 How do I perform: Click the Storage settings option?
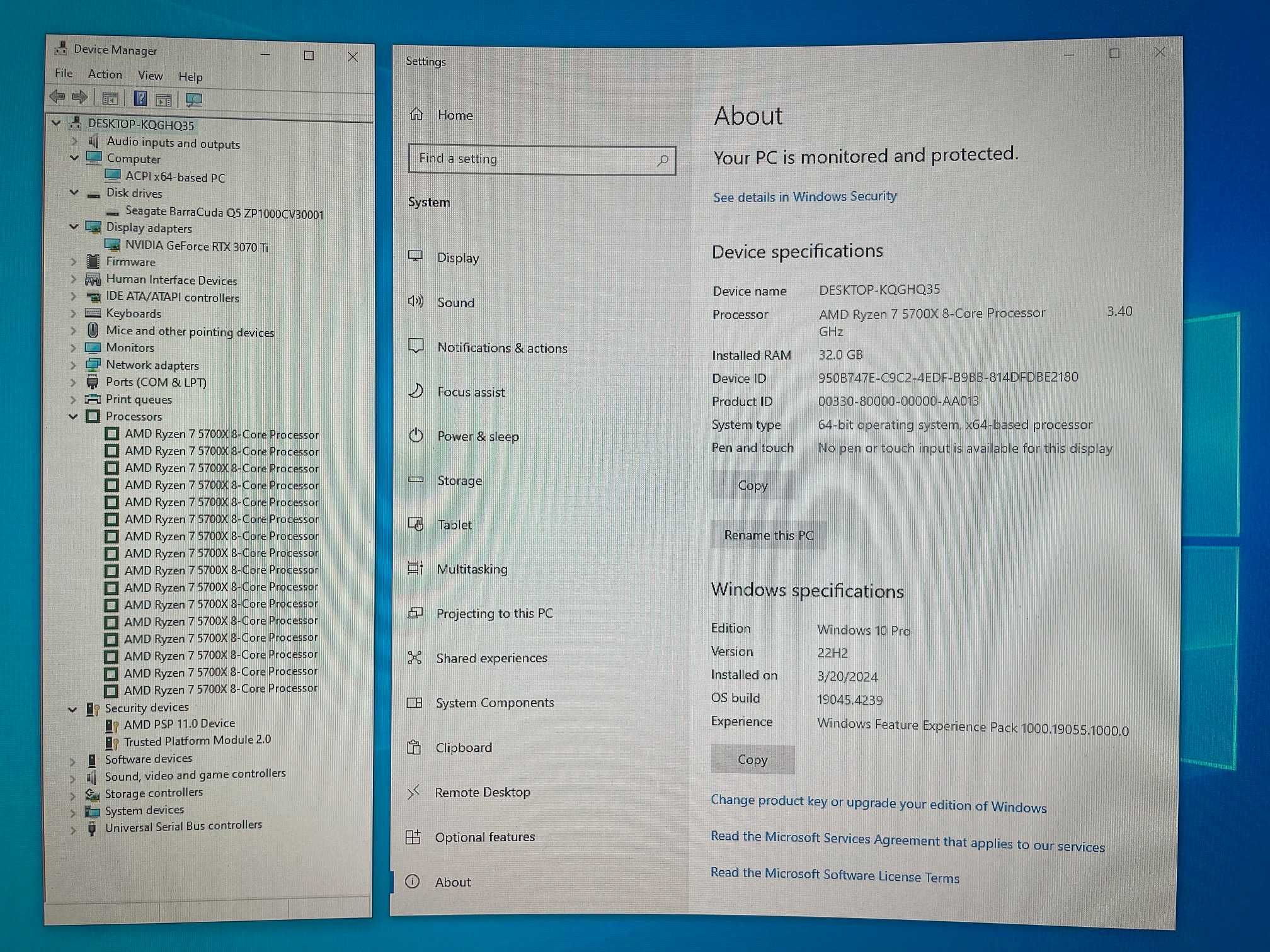coord(460,480)
